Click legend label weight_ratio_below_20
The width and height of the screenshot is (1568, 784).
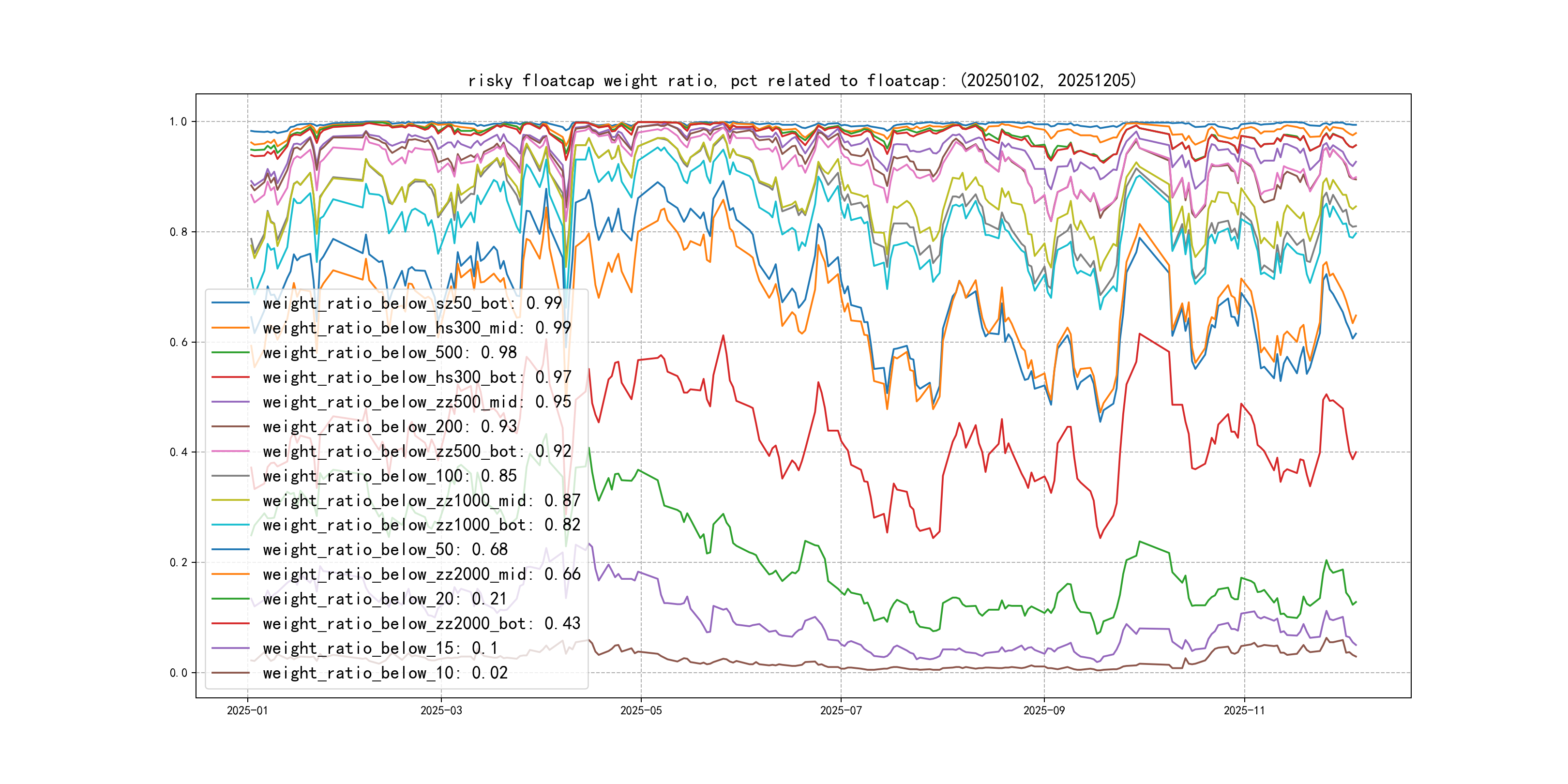[385, 599]
